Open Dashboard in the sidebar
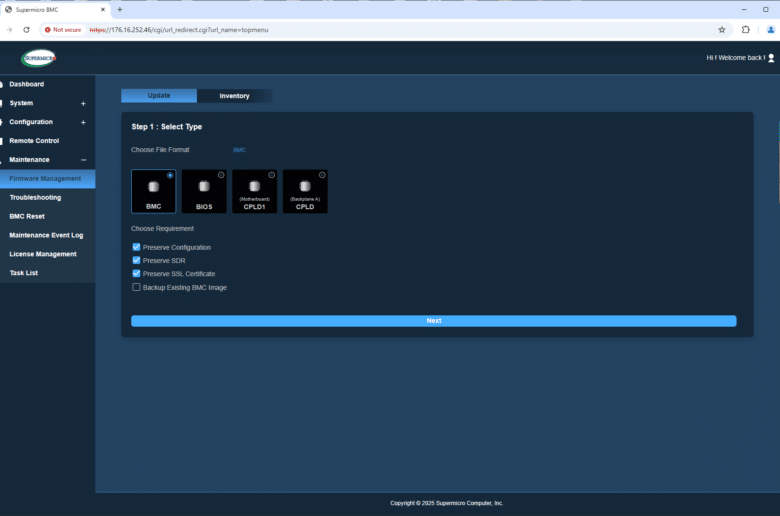This screenshot has width=780, height=516. pos(27,84)
